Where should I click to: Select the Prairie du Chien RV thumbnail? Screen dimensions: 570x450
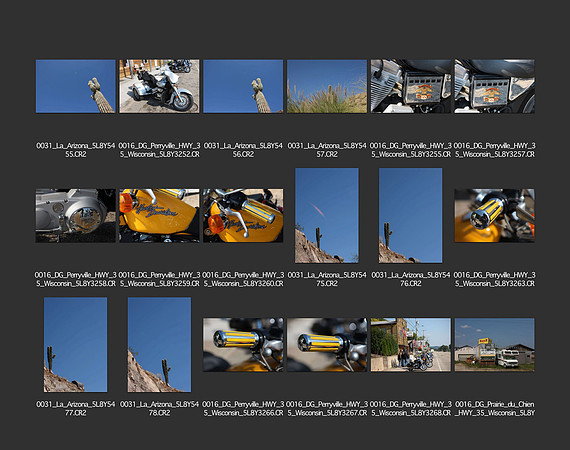point(494,345)
